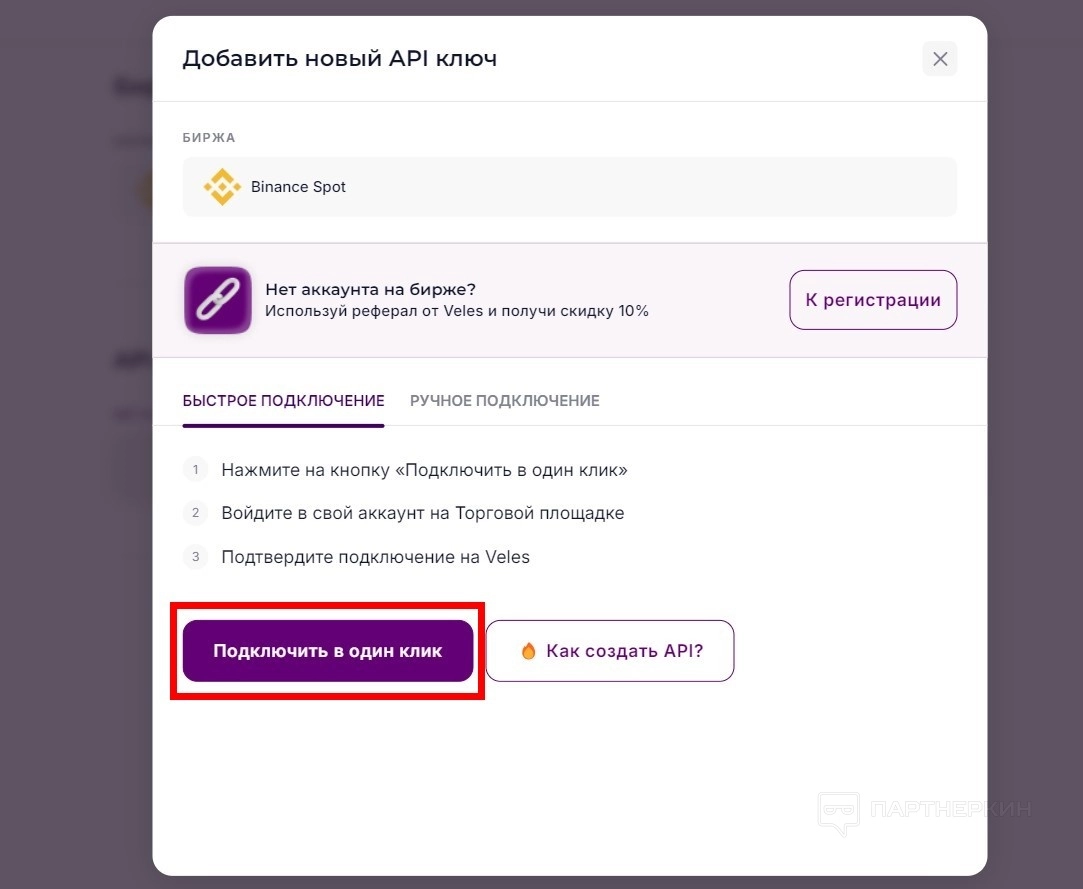Screen dimensions: 1083x889
Task: Click the Подтвердите подключение на Veles instruction
Action: click(375, 557)
